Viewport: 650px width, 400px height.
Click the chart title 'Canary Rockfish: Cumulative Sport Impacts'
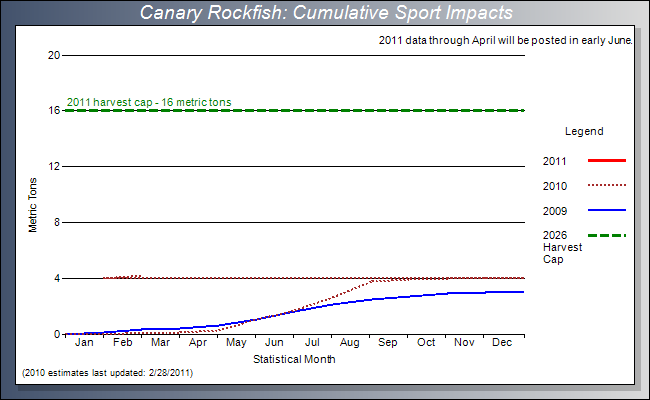click(x=326, y=13)
